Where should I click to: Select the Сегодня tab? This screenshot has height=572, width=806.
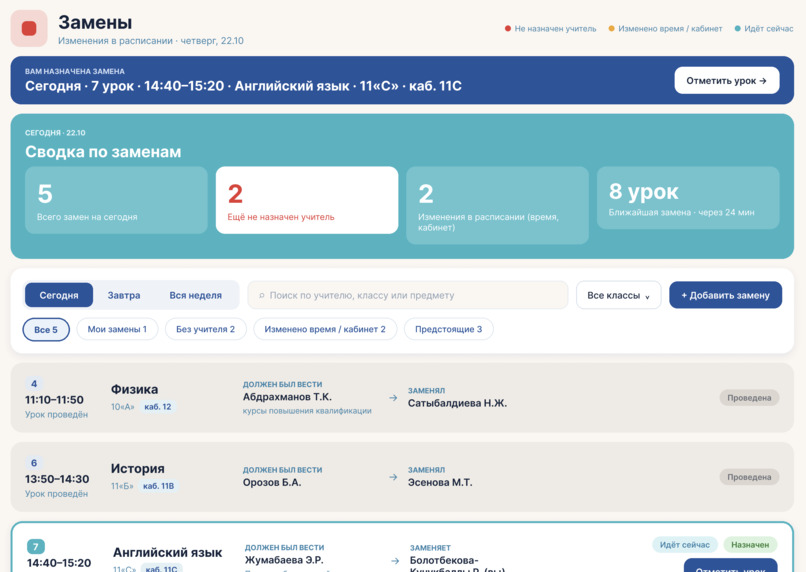coord(59,295)
